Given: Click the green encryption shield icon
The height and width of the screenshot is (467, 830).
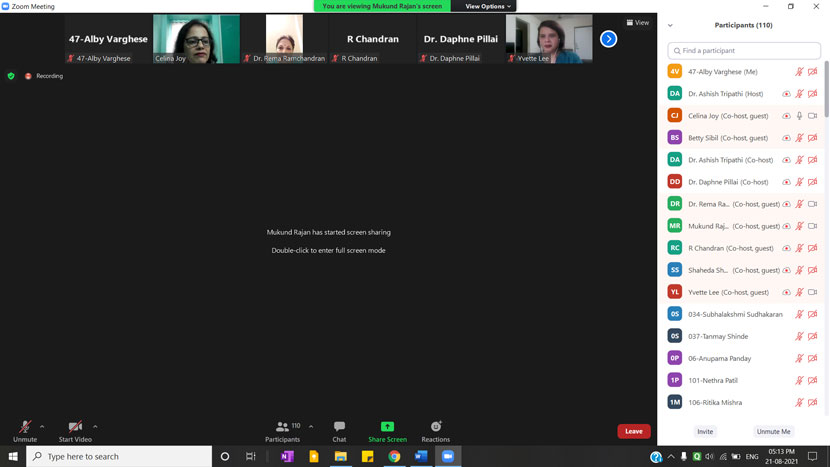Looking at the screenshot, I should point(11,76).
